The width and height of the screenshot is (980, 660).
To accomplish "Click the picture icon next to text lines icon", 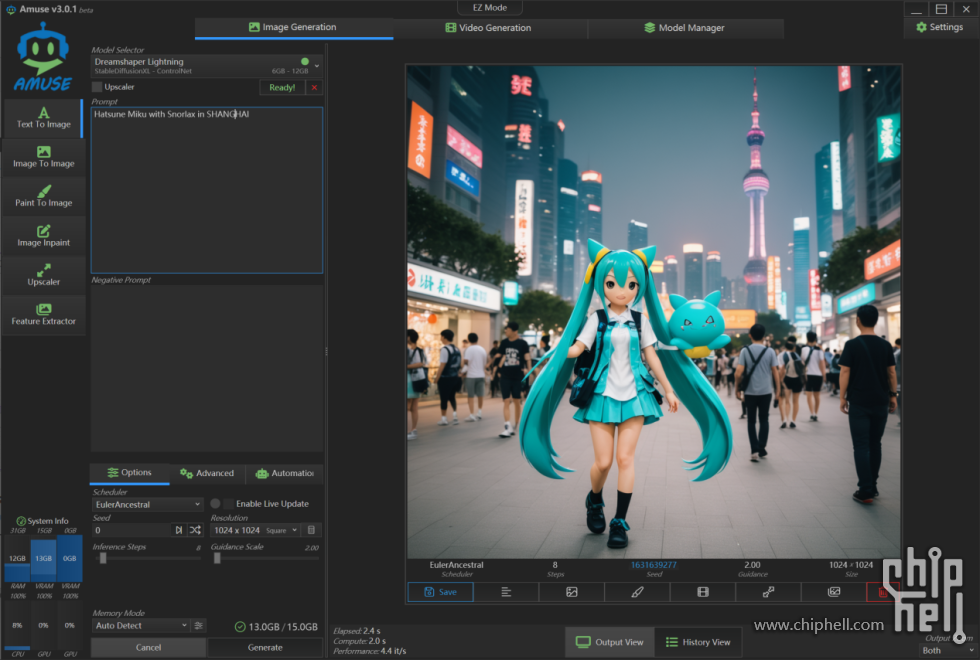I will coord(572,592).
